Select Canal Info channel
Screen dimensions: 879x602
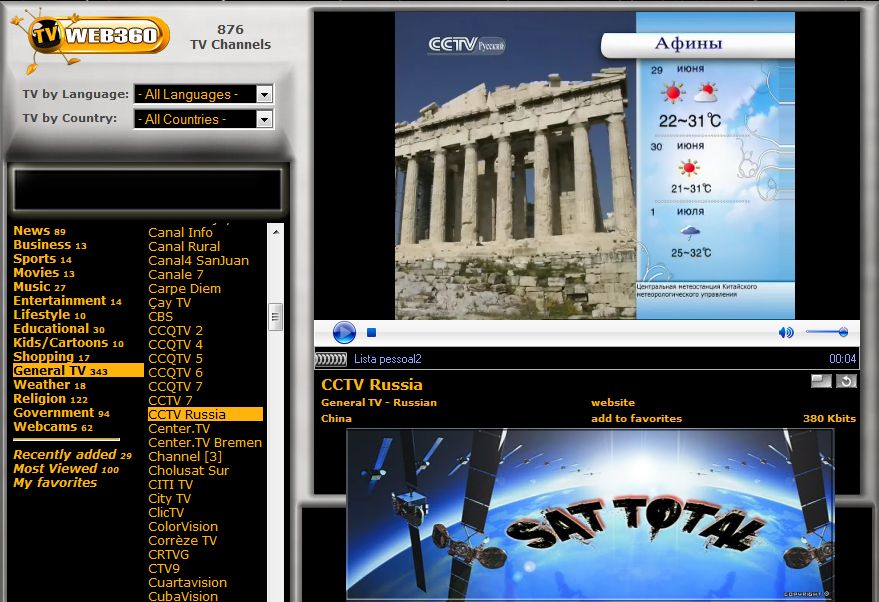[x=180, y=233]
